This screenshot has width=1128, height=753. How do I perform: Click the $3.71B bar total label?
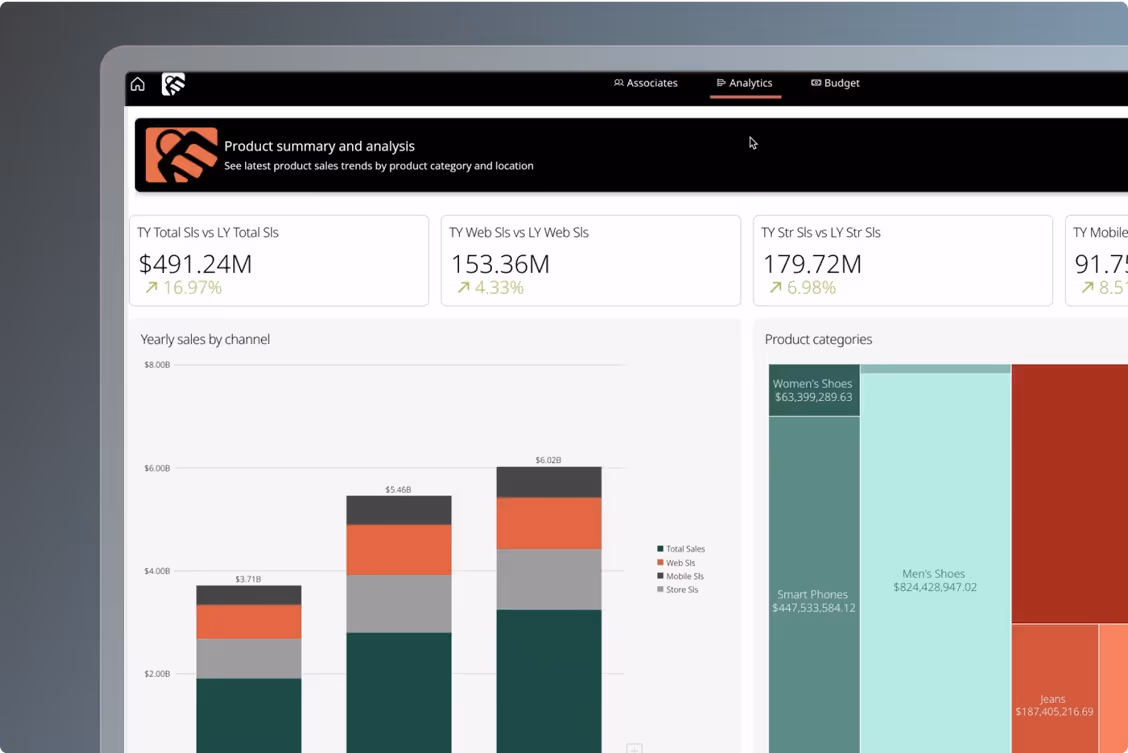coord(248,579)
